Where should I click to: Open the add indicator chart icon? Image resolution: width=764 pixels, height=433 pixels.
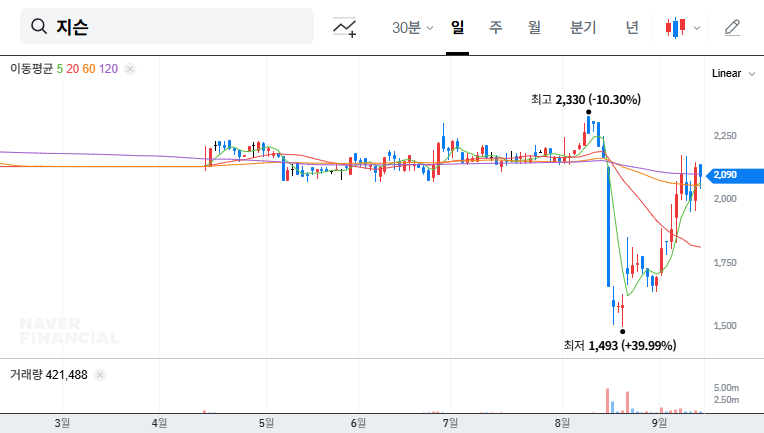pos(344,27)
